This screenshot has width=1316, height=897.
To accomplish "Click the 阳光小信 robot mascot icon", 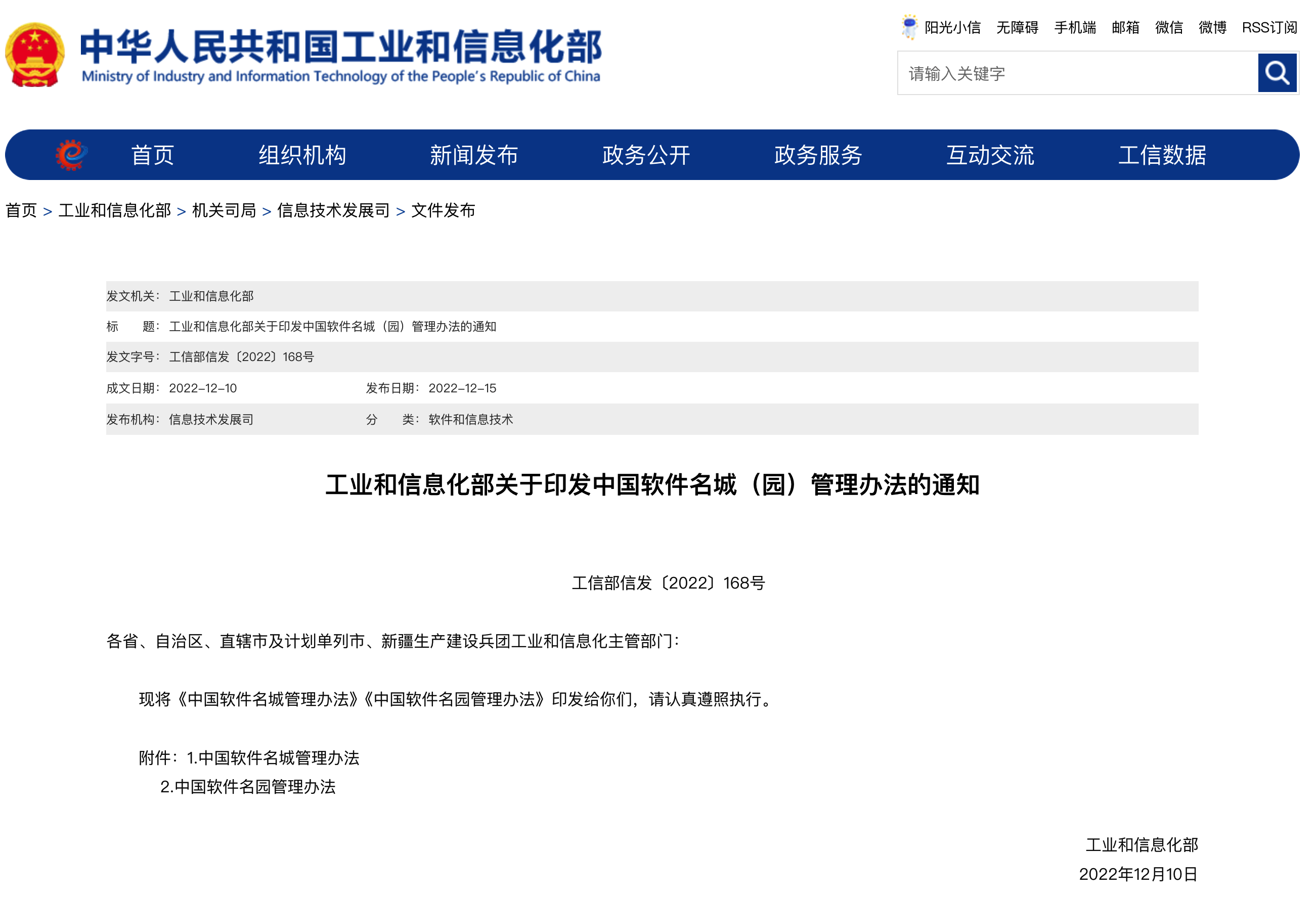I will pos(909,27).
